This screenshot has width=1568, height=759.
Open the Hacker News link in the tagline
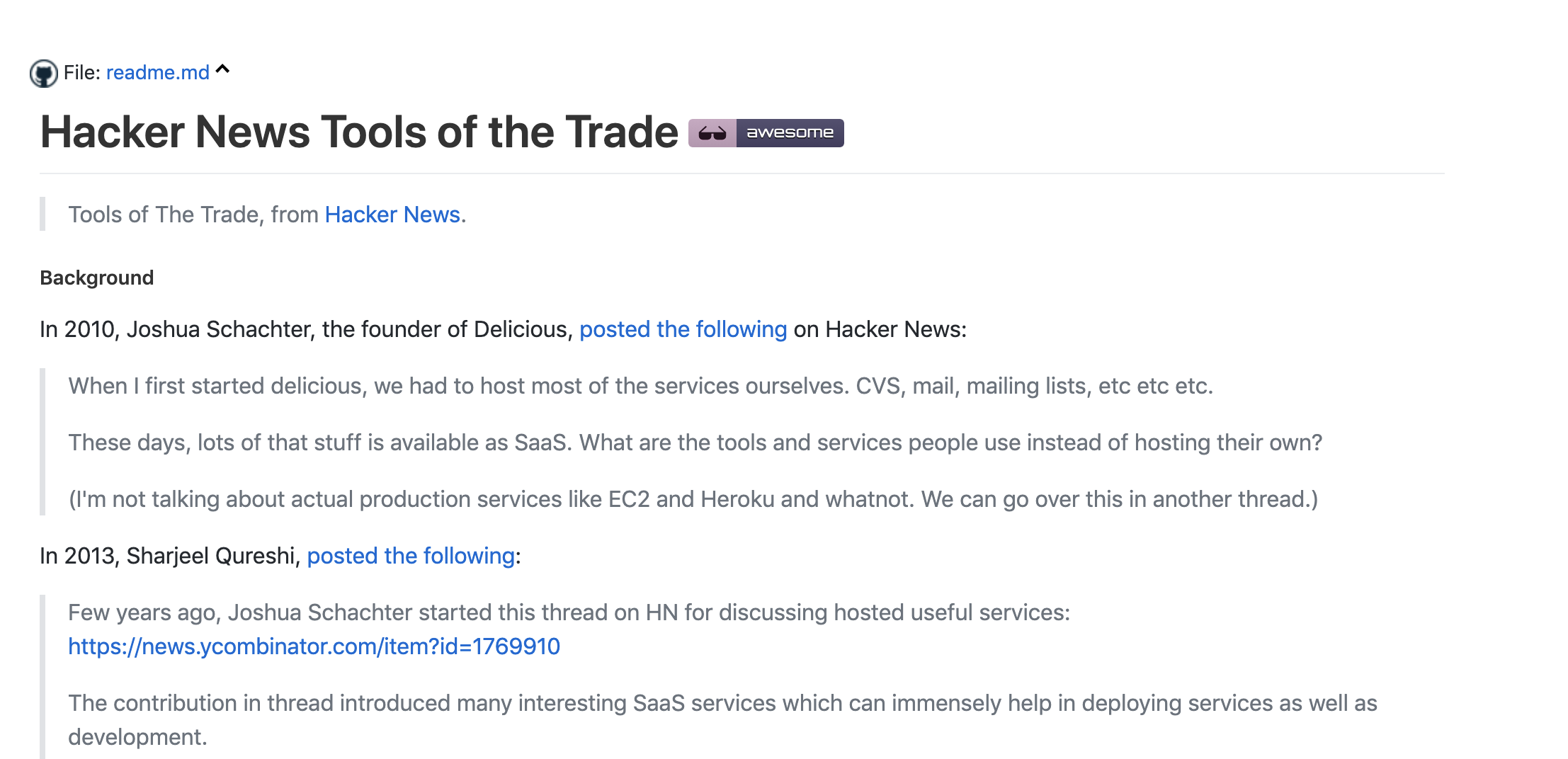(x=392, y=215)
